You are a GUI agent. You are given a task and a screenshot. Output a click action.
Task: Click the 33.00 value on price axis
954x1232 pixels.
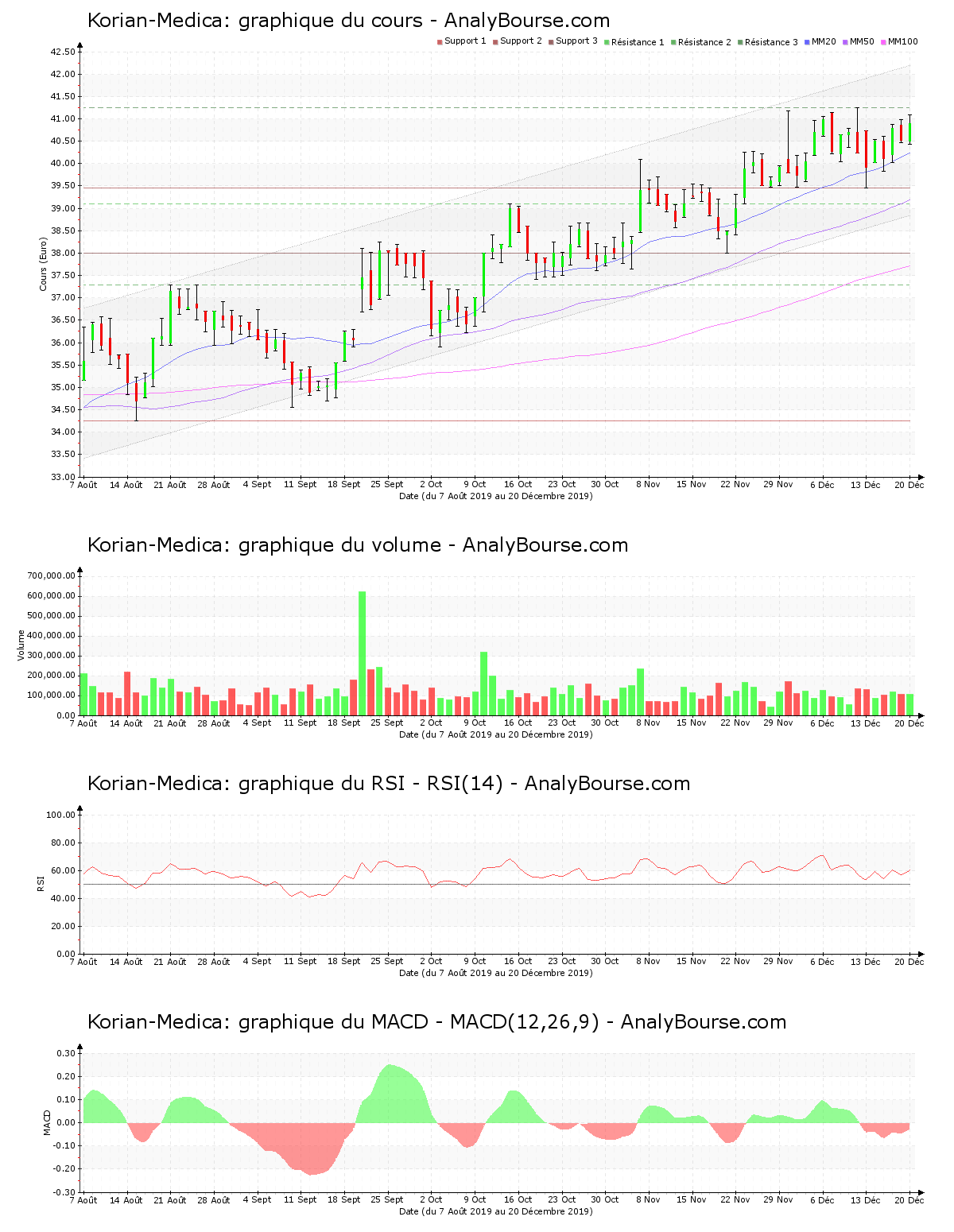coord(63,477)
